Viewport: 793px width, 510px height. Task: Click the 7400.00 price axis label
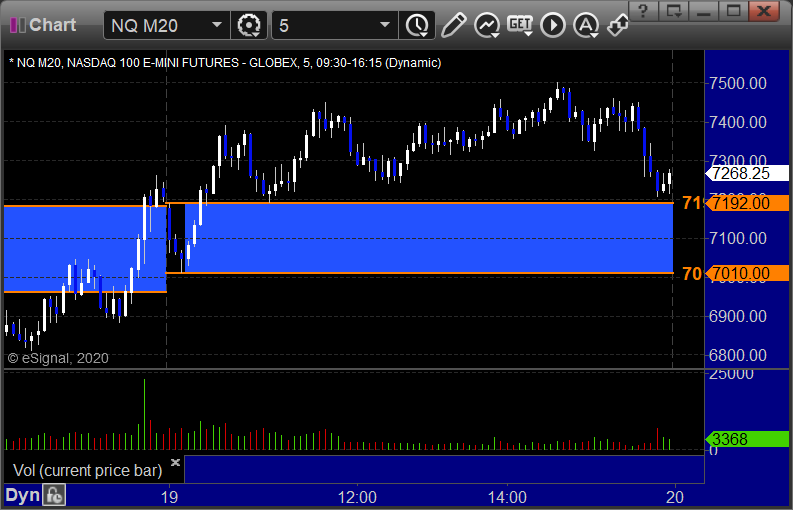[738, 122]
